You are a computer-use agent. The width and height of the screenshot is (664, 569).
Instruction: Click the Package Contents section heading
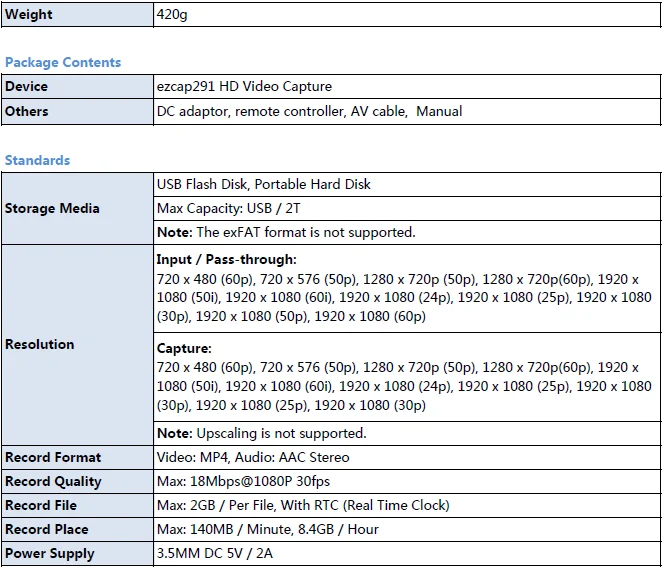pyautogui.click(x=63, y=62)
